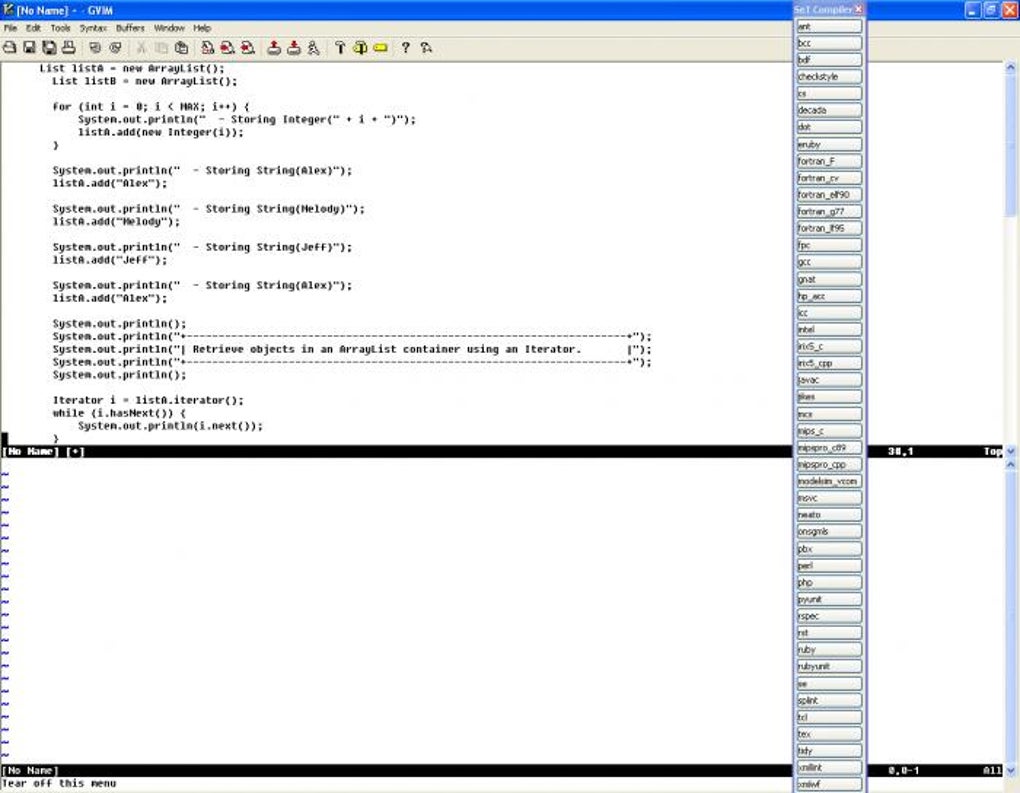Click the Cut toolbar icon
This screenshot has width=1020, height=793.
[141, 47]
